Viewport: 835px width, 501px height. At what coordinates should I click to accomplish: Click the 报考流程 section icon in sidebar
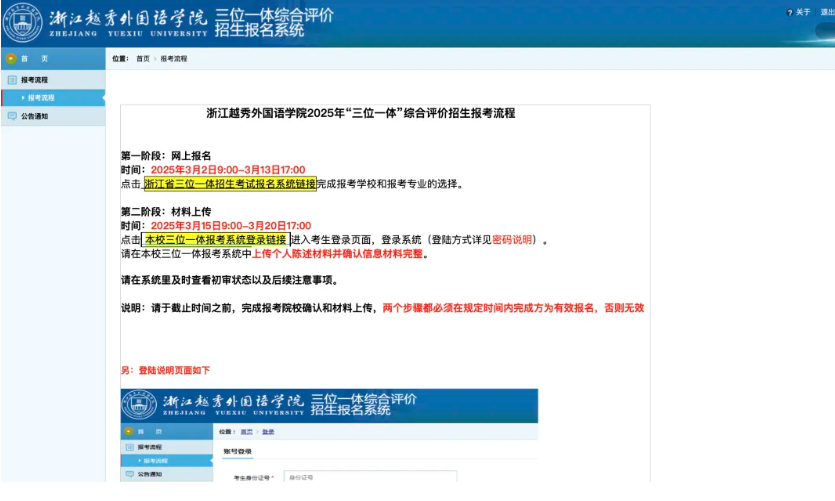[x=12, y=80]
